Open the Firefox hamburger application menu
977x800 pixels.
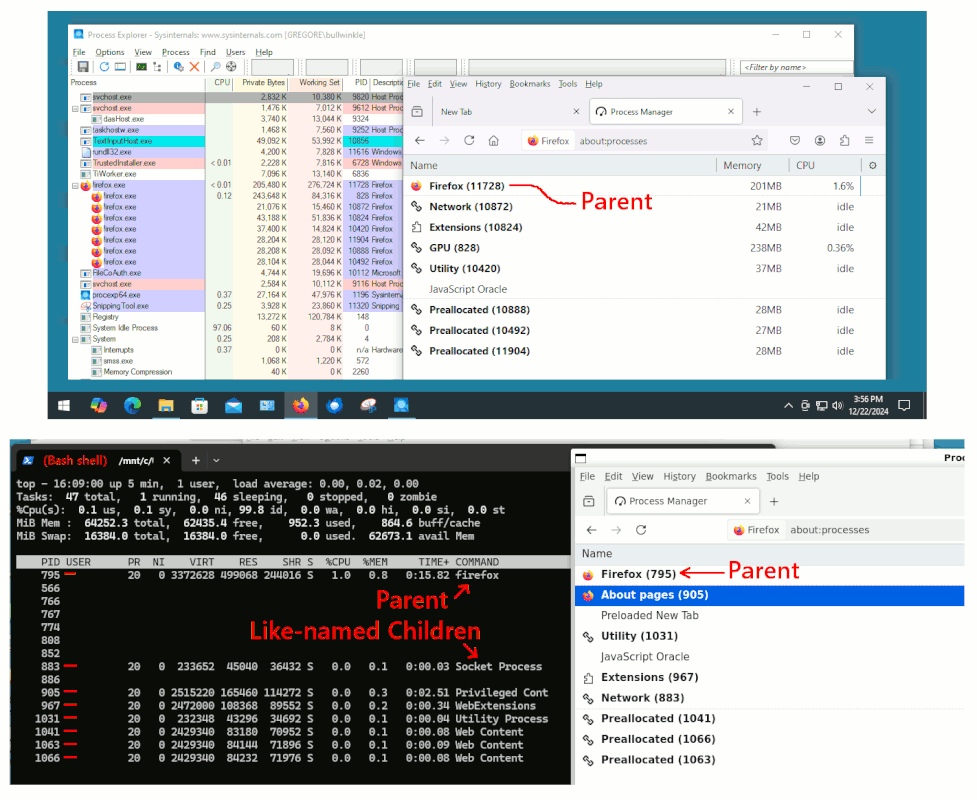(x=869, y=141)
